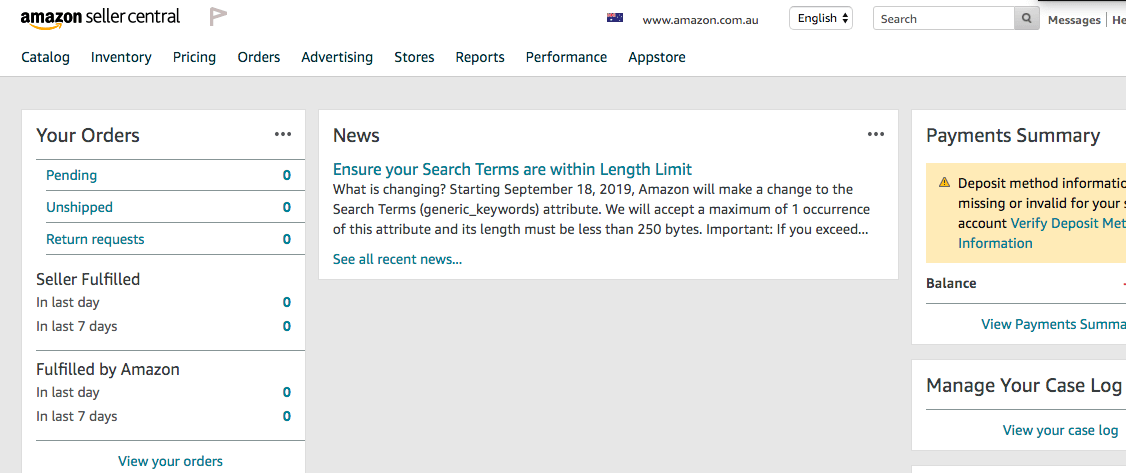Click the flag icon beside the logo
Viewport: 1126px width, 473px height.
click(x=218, y=17)
